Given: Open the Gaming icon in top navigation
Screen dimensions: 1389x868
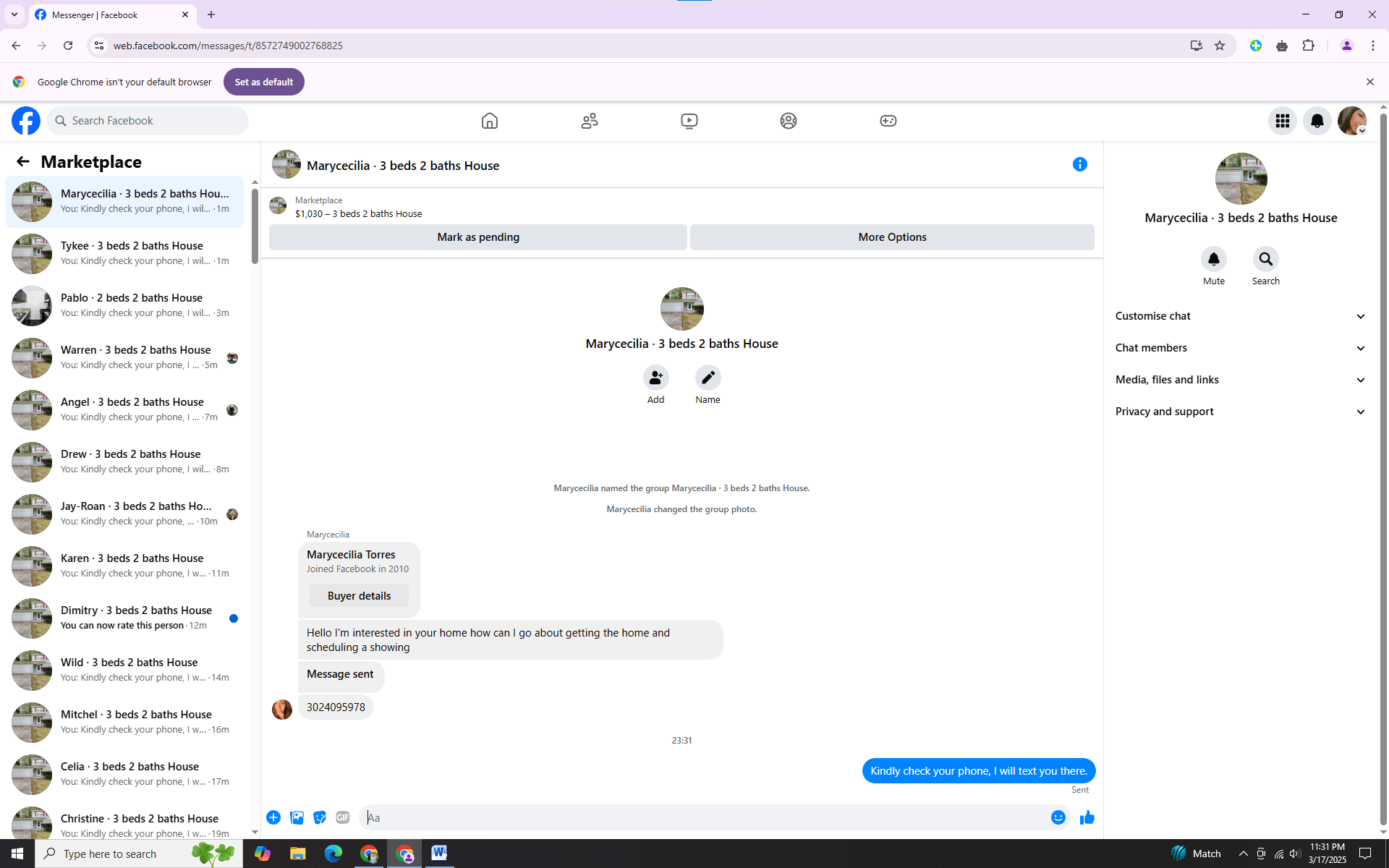Looking at the screenshot, I should point(888,121).
